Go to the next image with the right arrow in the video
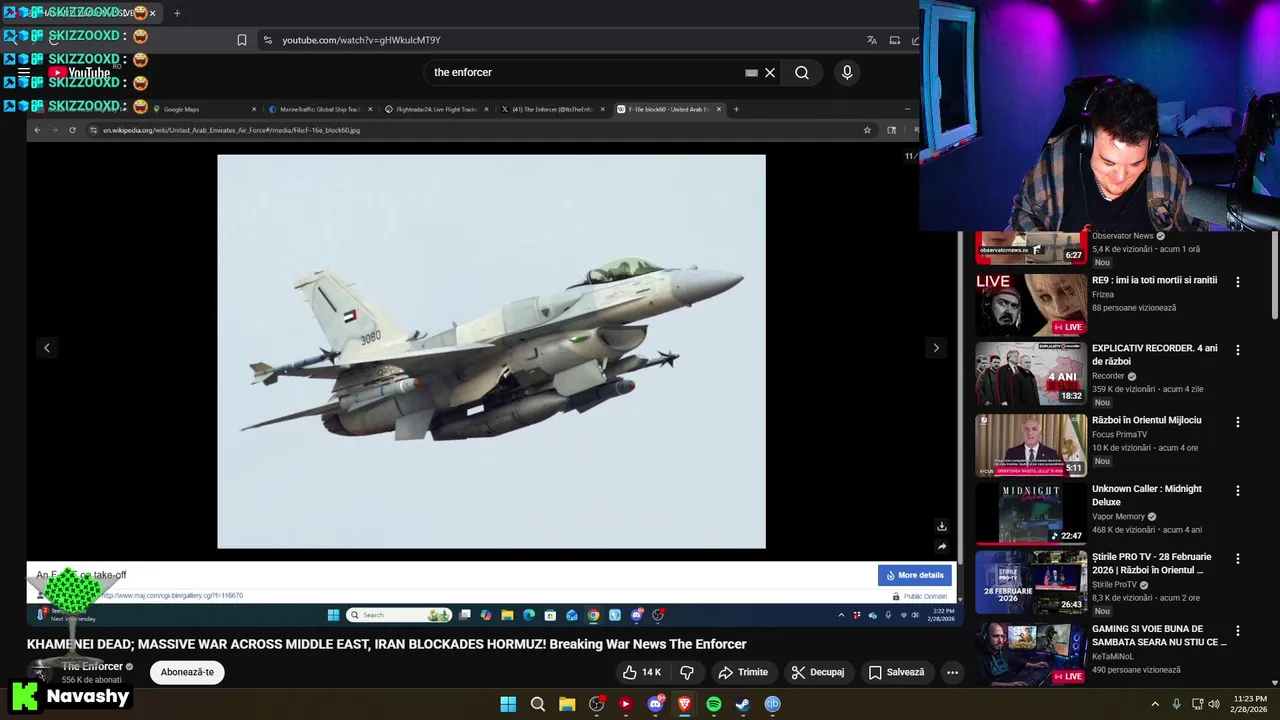The image size is (1280, 720). [x=936, y=348]
